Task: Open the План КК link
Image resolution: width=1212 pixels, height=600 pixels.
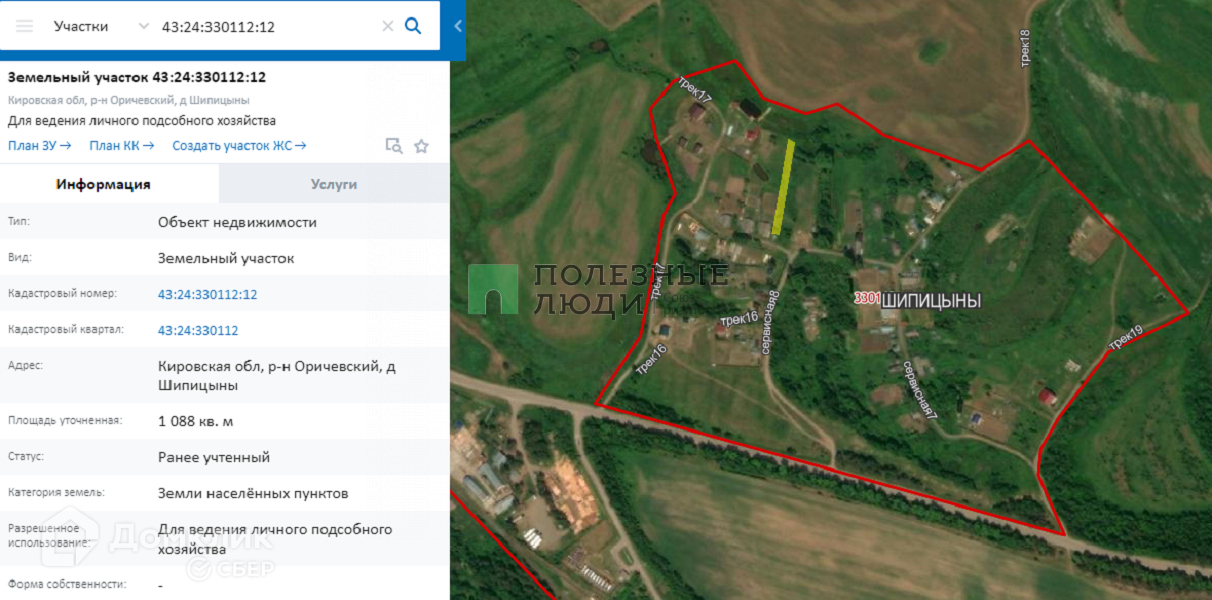Action: tap(122, 146)
